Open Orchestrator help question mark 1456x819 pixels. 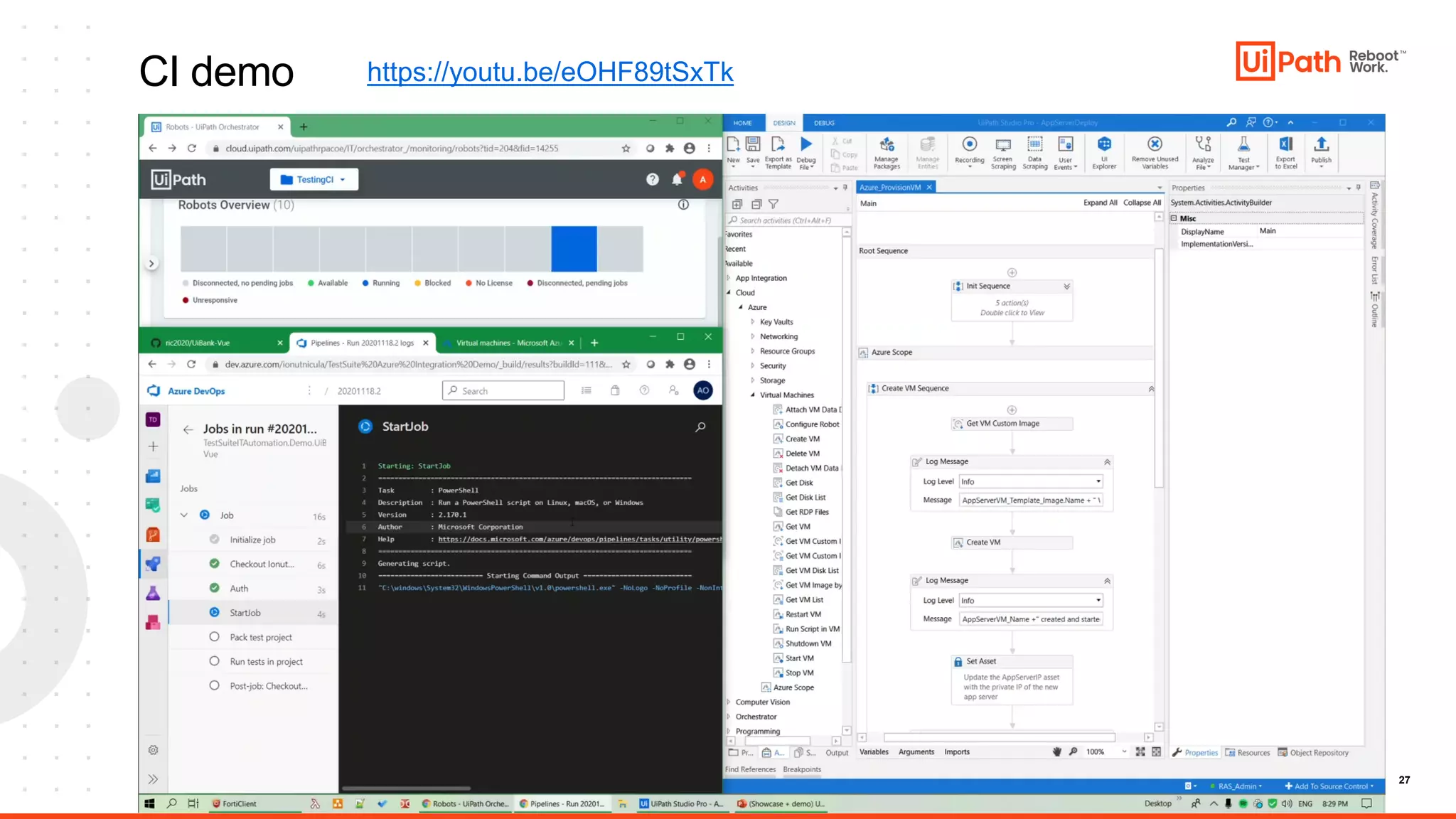652,179
